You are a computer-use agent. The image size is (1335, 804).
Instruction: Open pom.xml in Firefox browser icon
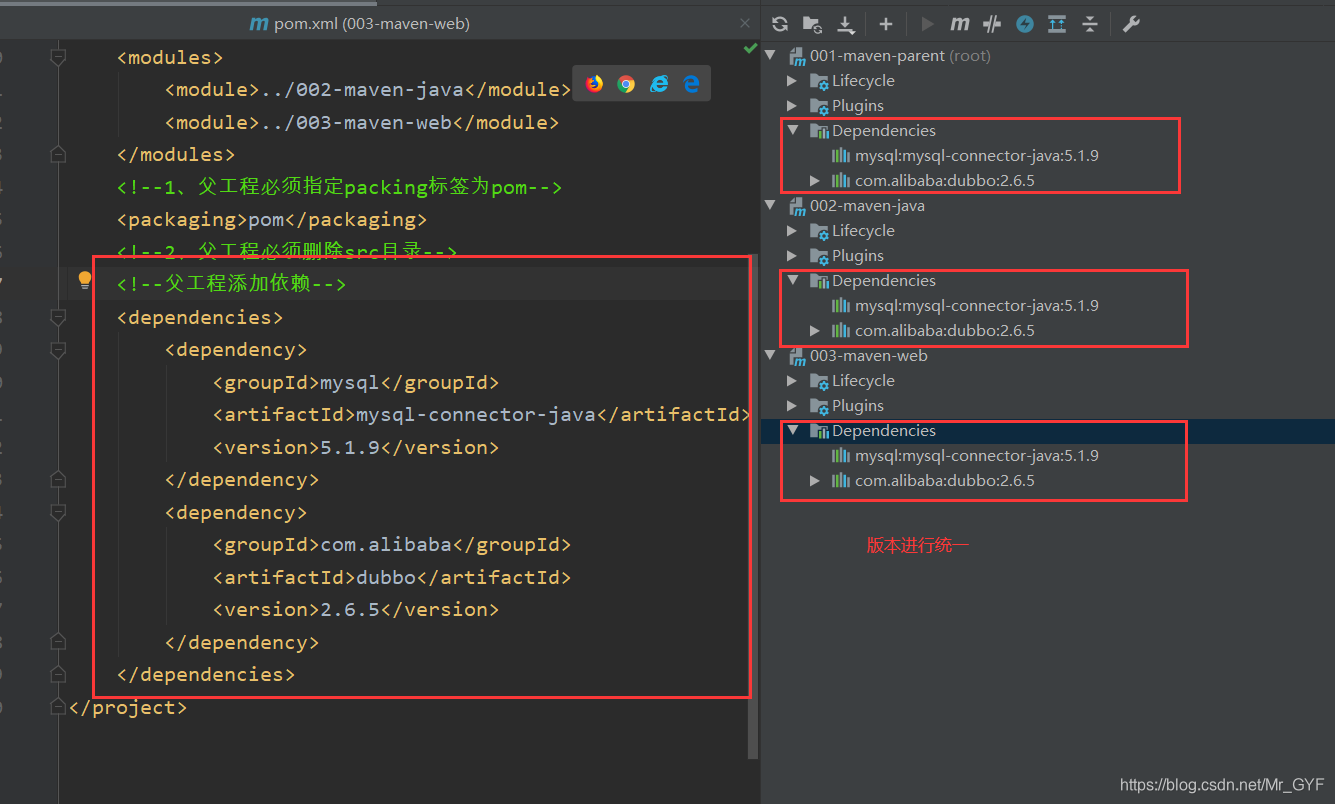(595, 84)
